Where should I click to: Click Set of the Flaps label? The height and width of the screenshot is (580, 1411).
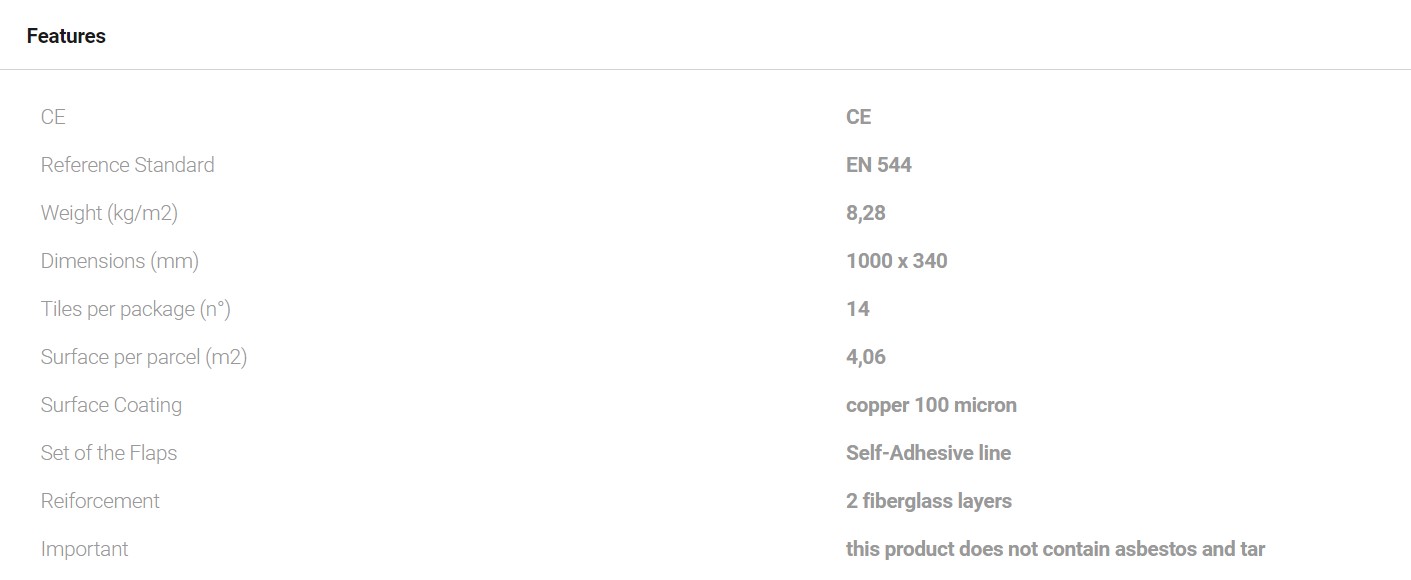tap(108, 453)
